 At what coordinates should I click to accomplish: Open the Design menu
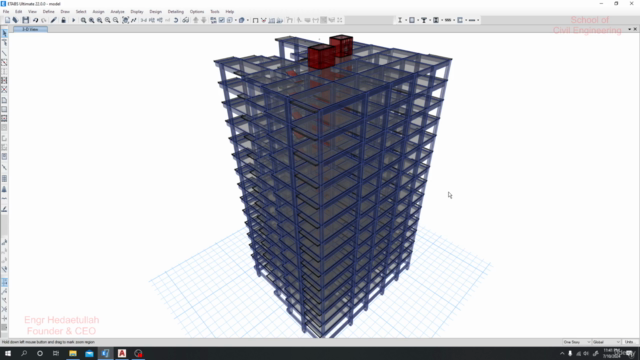tap(156, 12)
